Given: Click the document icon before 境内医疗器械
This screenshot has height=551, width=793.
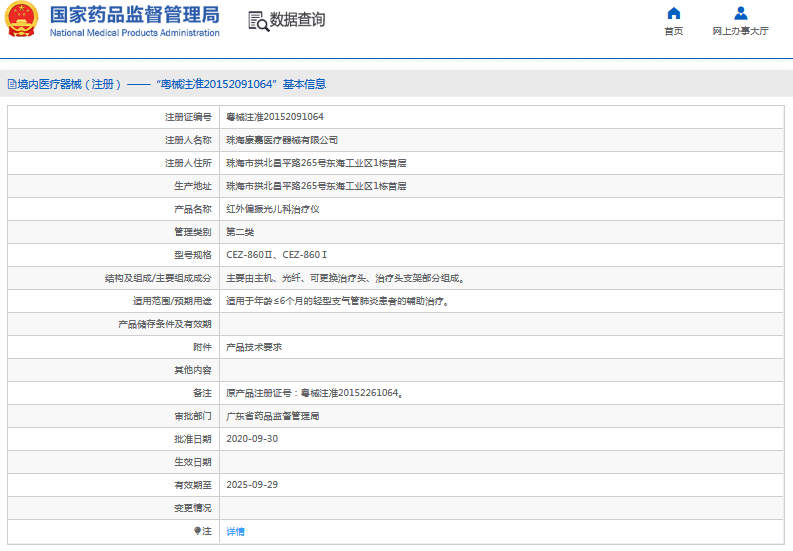Looking at the screenshot, I should pos(12,84).
